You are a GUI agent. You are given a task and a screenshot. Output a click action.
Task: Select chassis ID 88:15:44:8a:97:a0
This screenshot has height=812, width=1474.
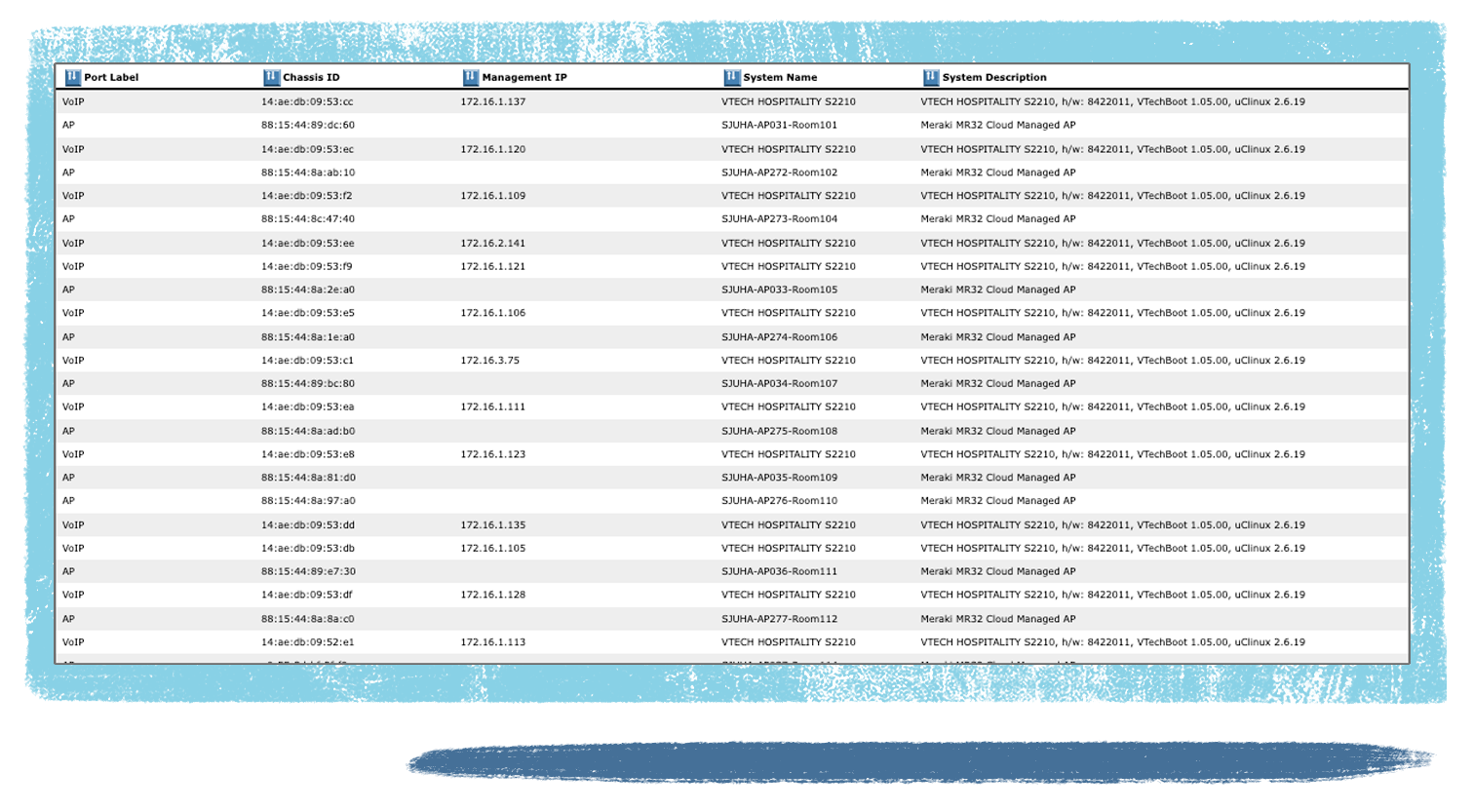(x=307, y=501)
